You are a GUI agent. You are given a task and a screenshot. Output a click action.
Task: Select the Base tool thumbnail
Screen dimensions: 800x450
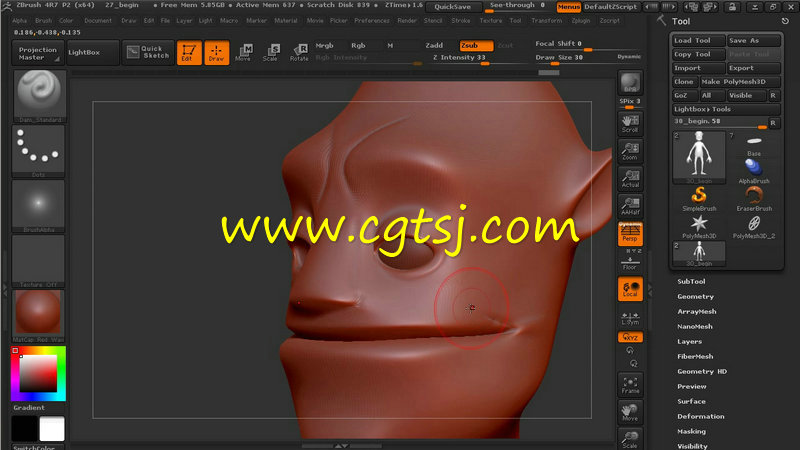(x=754, y=144)
